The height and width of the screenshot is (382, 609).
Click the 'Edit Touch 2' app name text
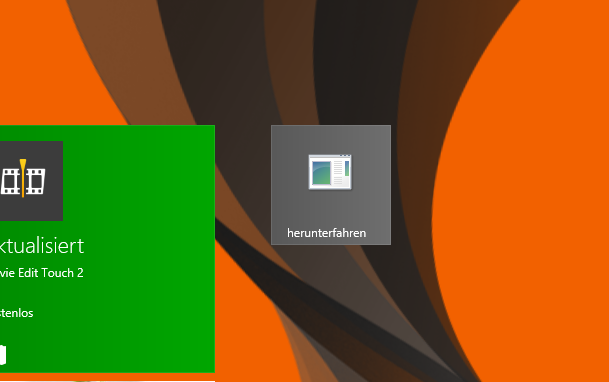pyautogui.click(x=51, y=273)
